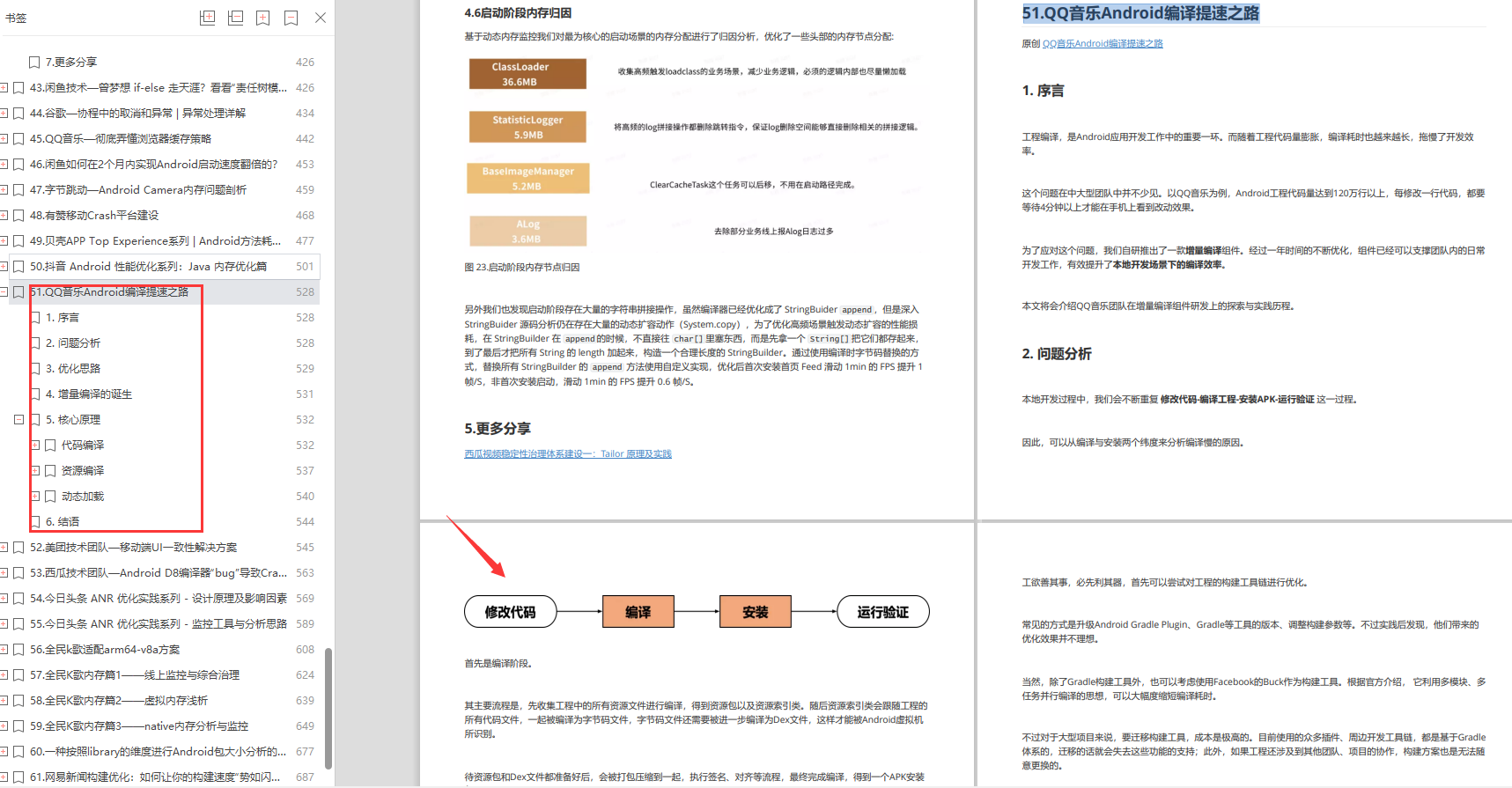Click the bookmarks panel vertical scrollbar

coord(328,709)
